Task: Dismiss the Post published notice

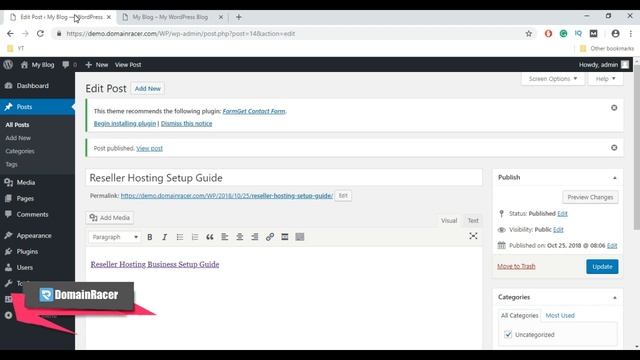Action: pos(614,148)
